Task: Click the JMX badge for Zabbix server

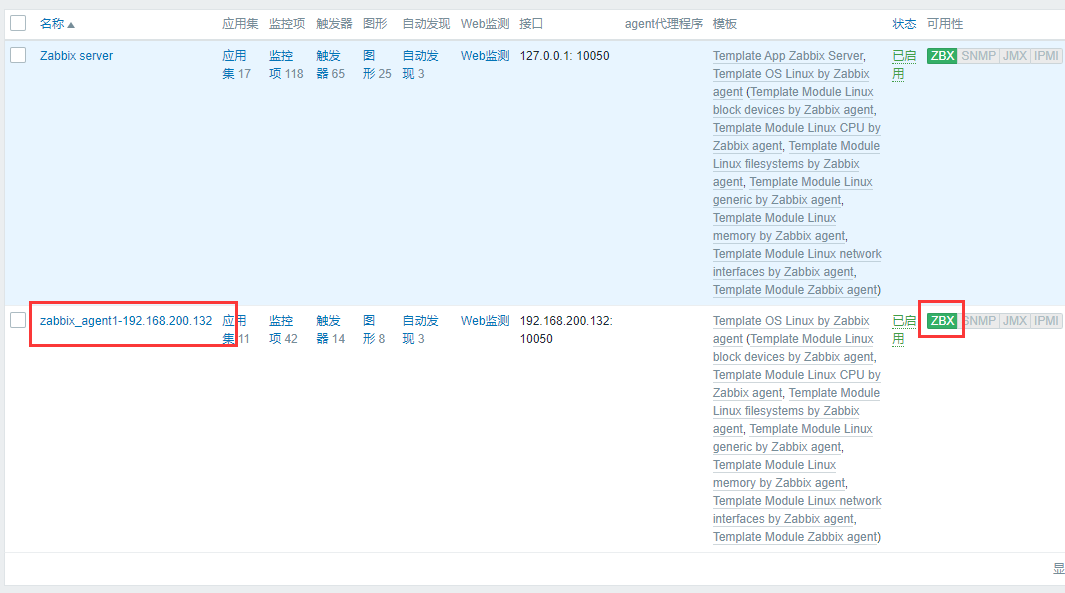Action: [1015, 56]
